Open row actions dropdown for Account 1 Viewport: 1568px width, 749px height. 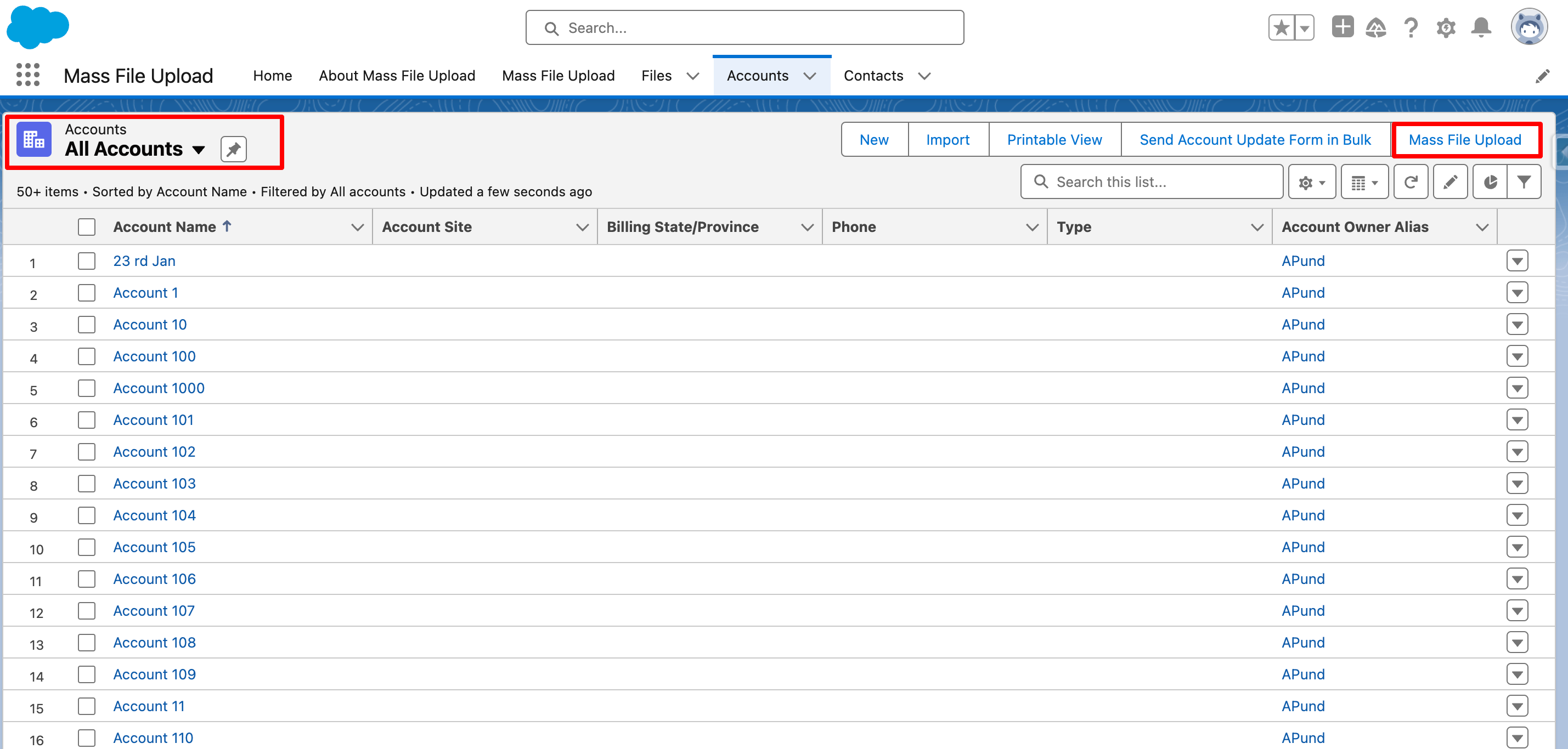1517,293
